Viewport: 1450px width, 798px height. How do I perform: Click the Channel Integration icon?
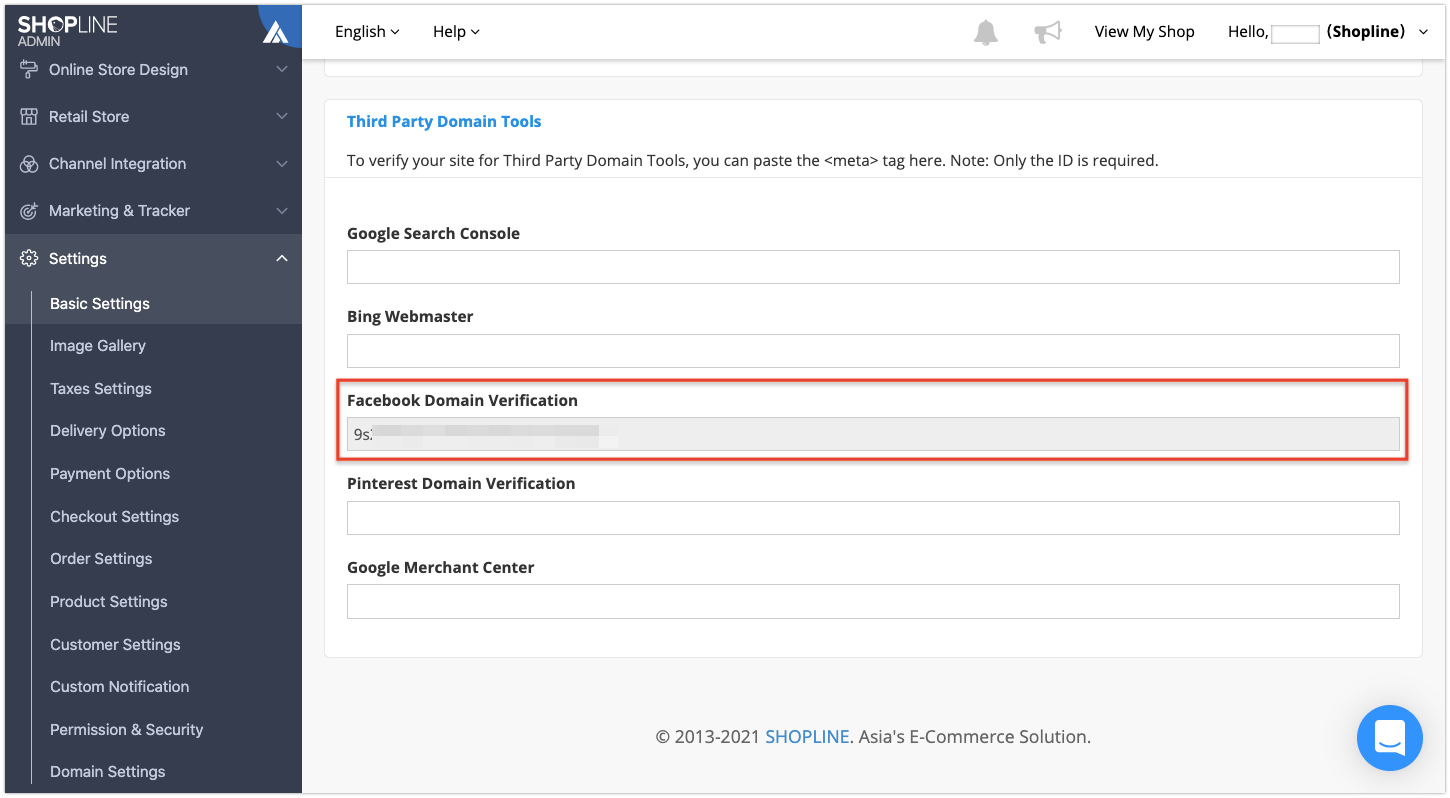29,163
